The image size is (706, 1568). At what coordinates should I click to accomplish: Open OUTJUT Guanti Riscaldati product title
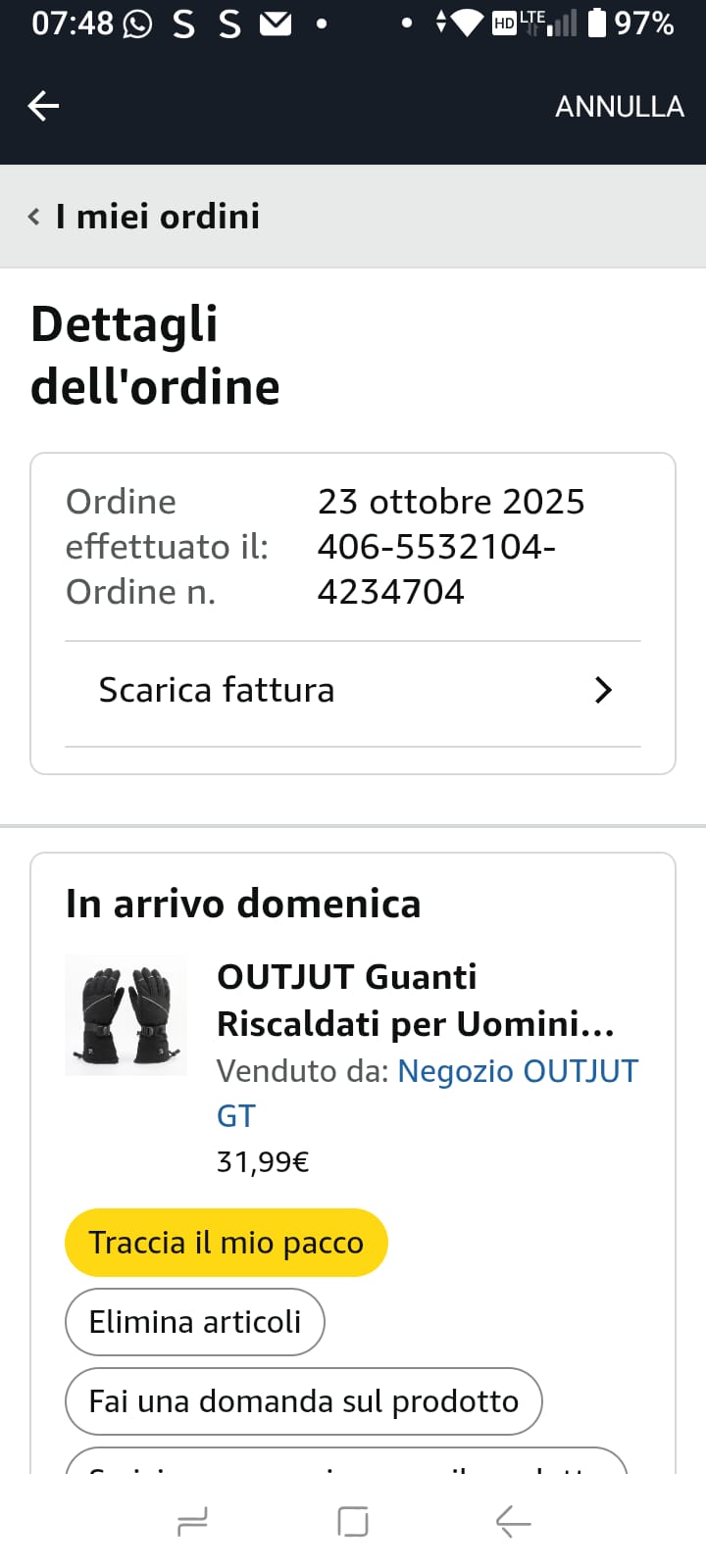click(x=415, y=1000)
